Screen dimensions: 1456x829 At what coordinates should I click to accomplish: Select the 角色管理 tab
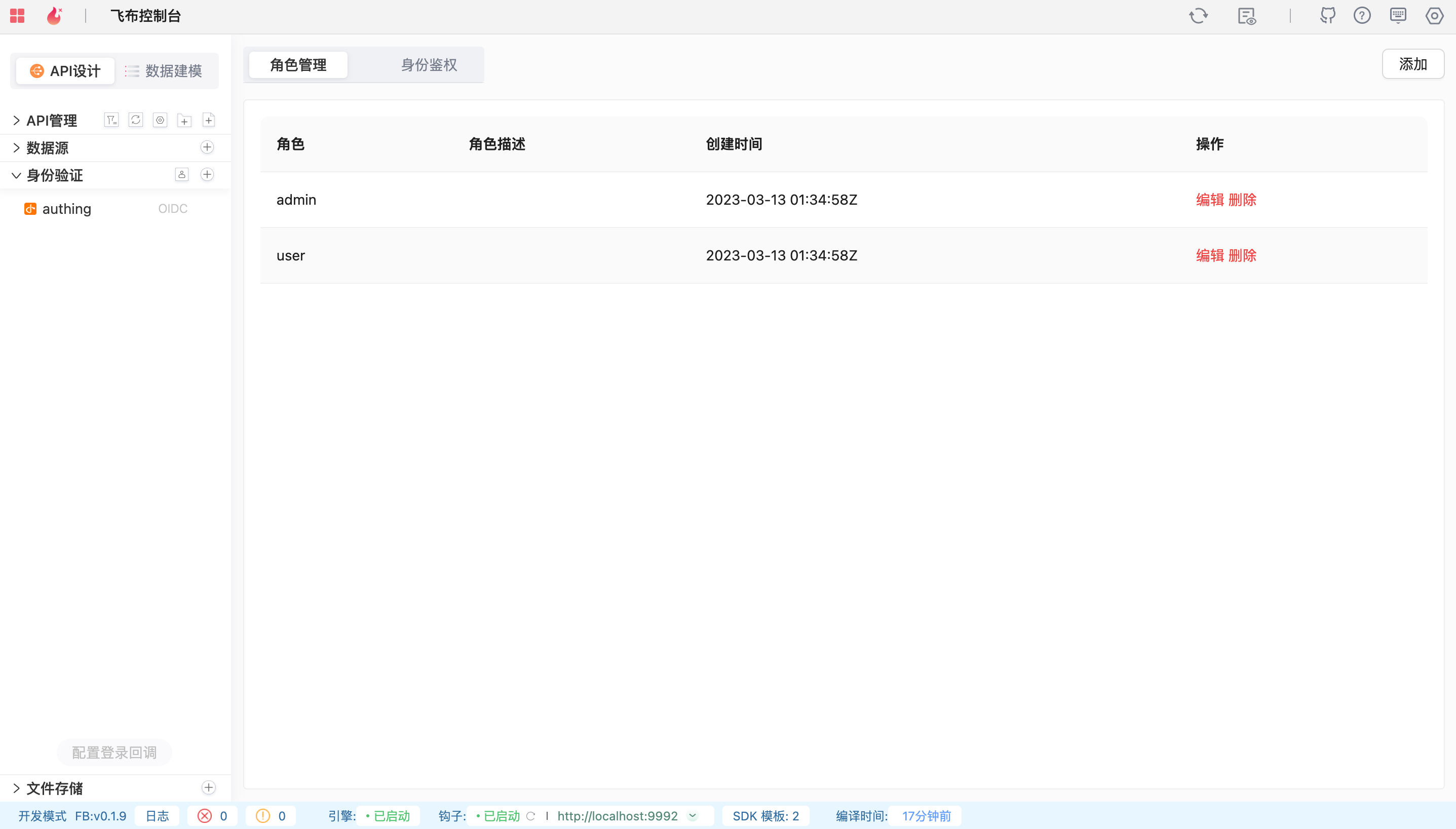click(298, 65)
